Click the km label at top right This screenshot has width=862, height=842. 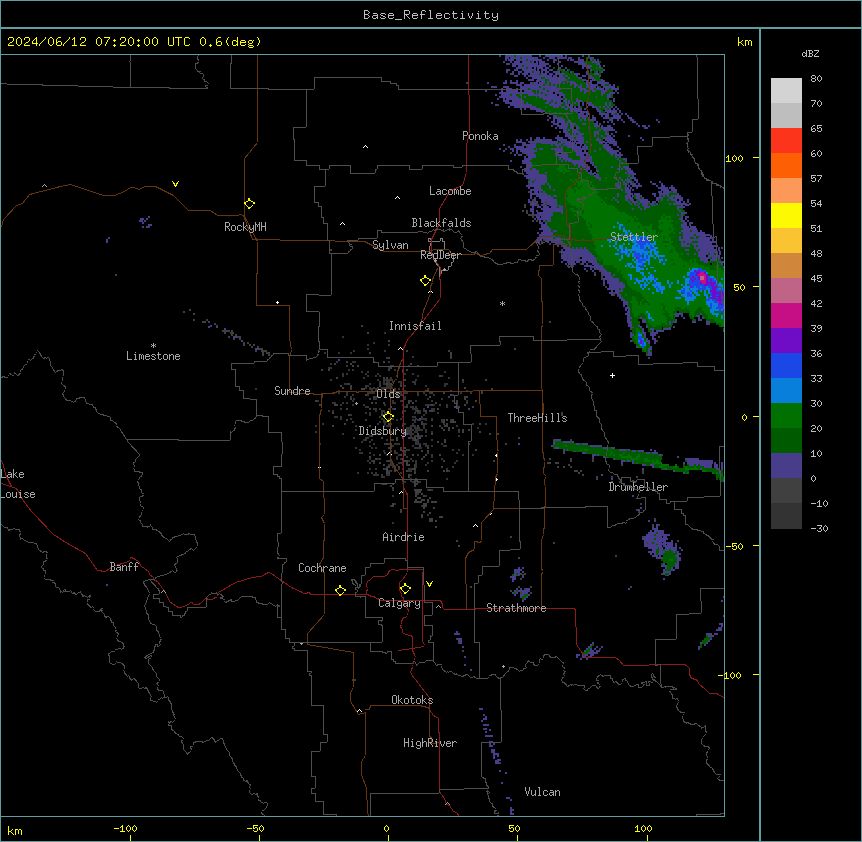point(744,42)
